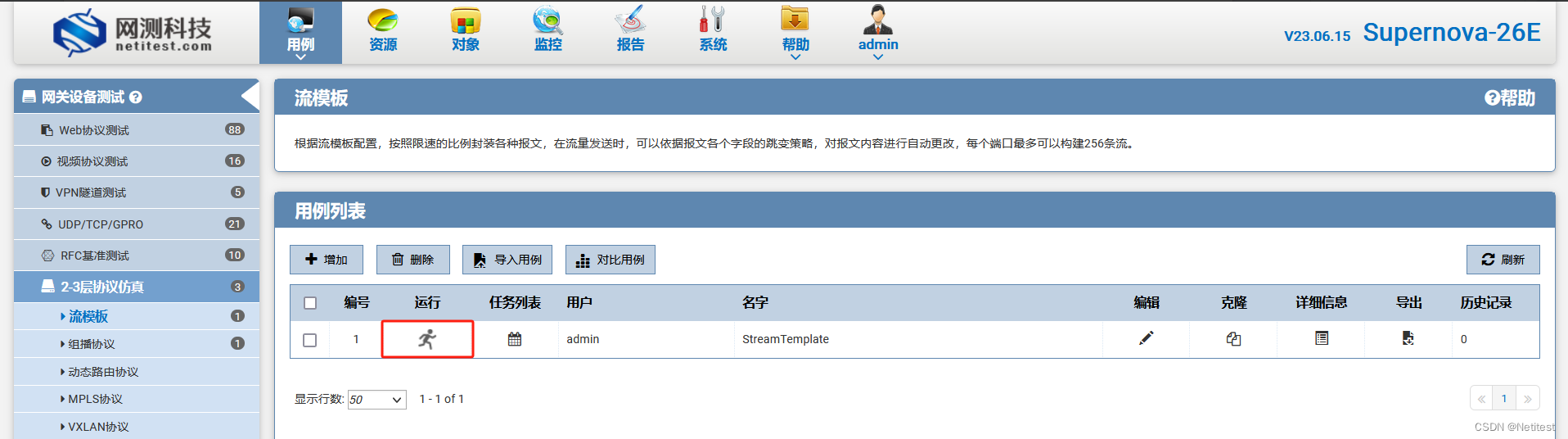Click the 用户 column header
This screenshot has width=1568, height=439.
[x=579, y=302]
